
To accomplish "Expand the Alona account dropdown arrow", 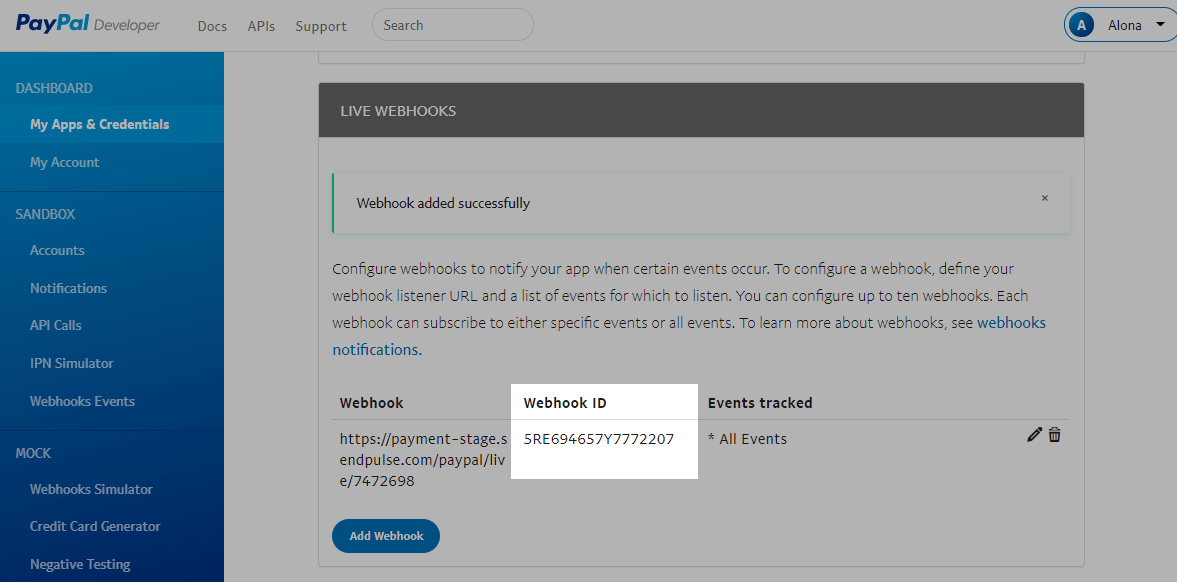I will pos(1160,25).
